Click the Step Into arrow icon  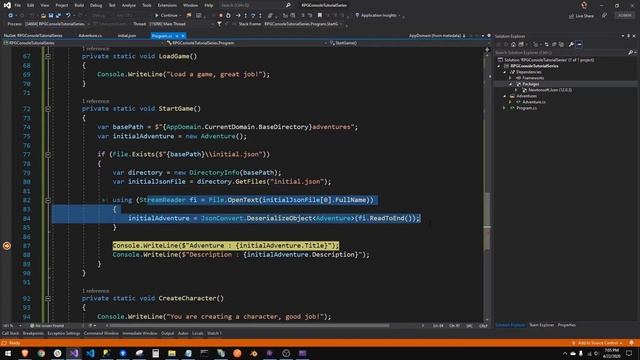click(x=245, y=16)
